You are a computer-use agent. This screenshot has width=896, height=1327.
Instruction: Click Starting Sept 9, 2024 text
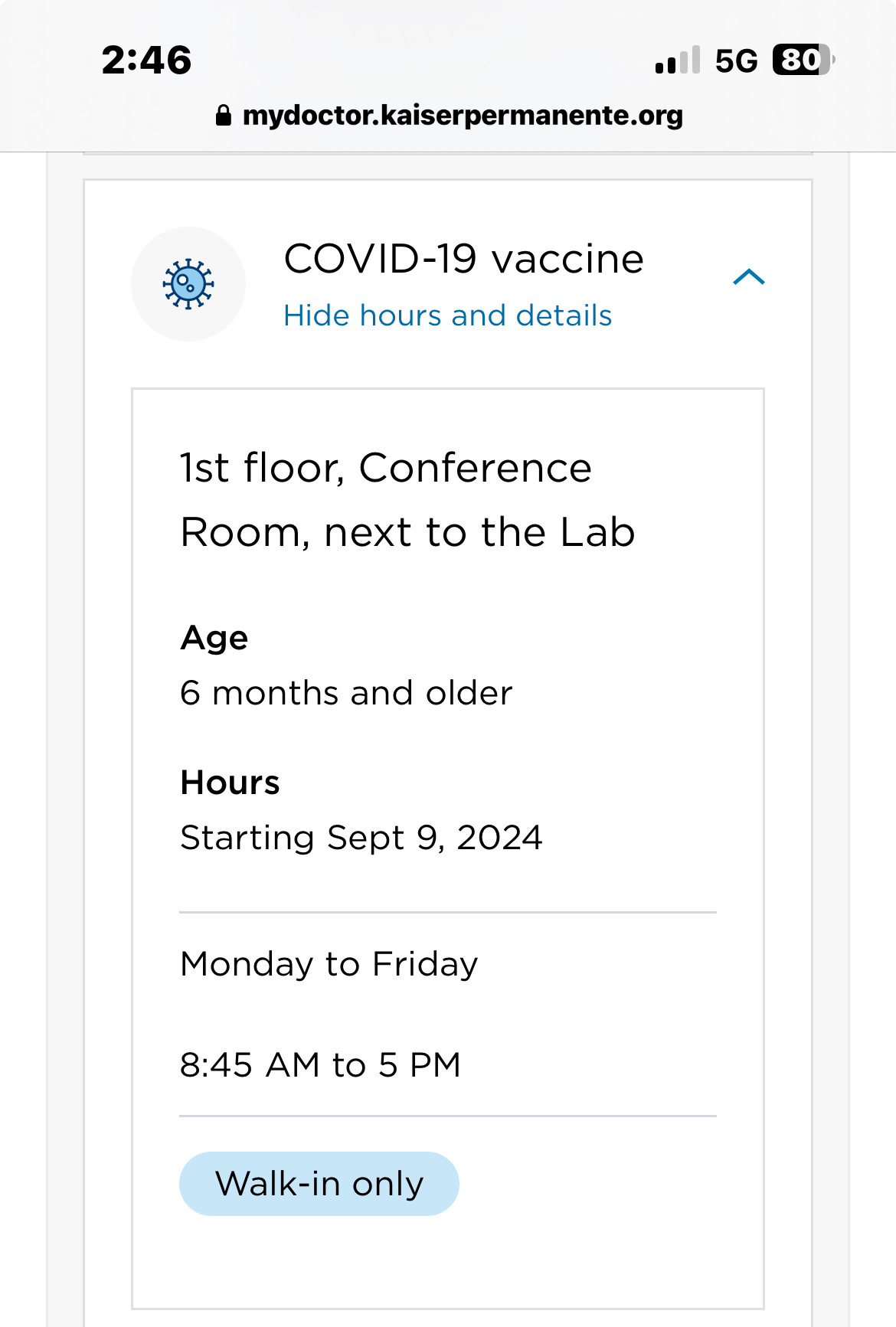pyautogui.click(x=361, y=838)
